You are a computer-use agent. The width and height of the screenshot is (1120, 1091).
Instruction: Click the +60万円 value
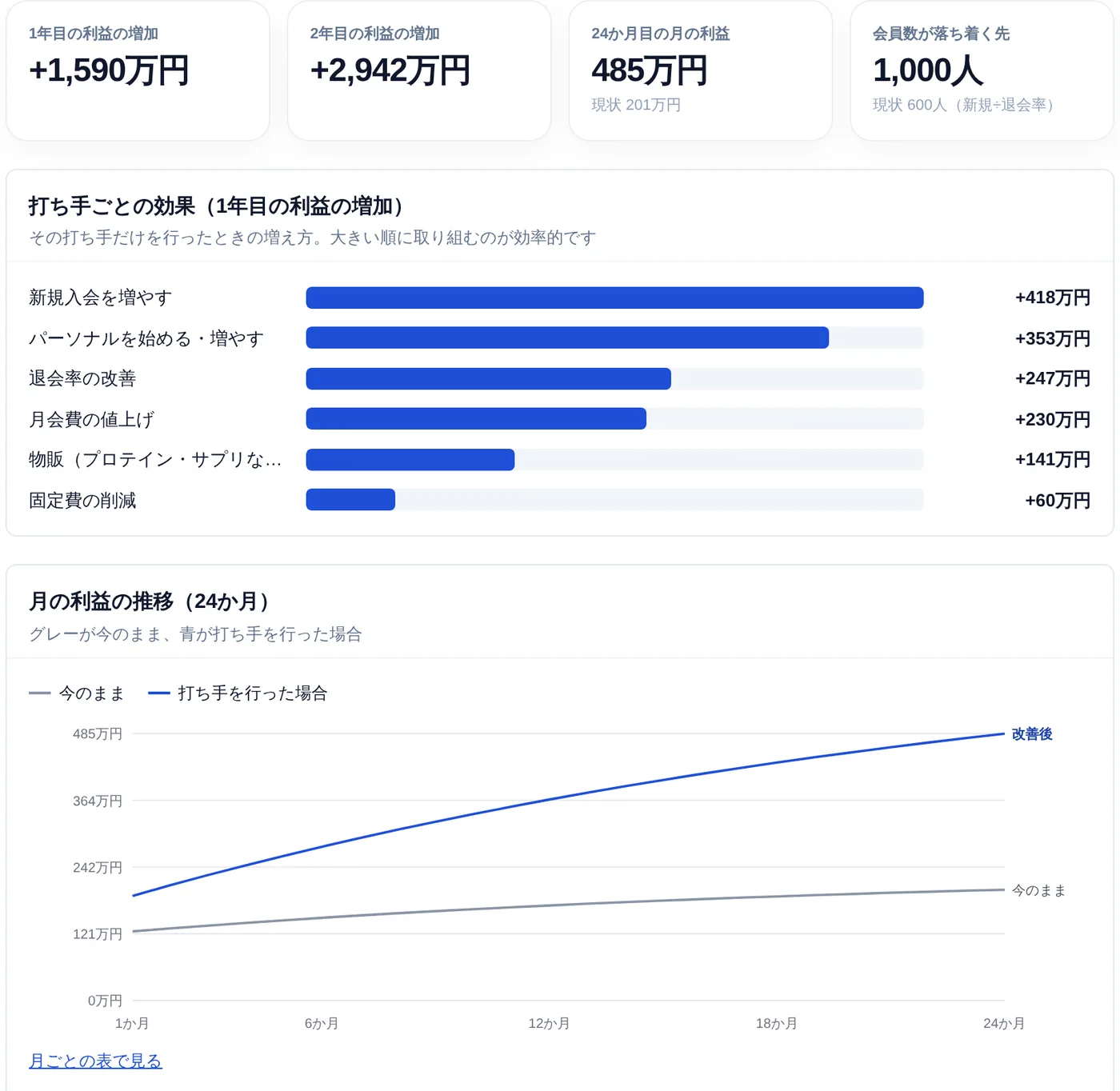(1058, 500)
